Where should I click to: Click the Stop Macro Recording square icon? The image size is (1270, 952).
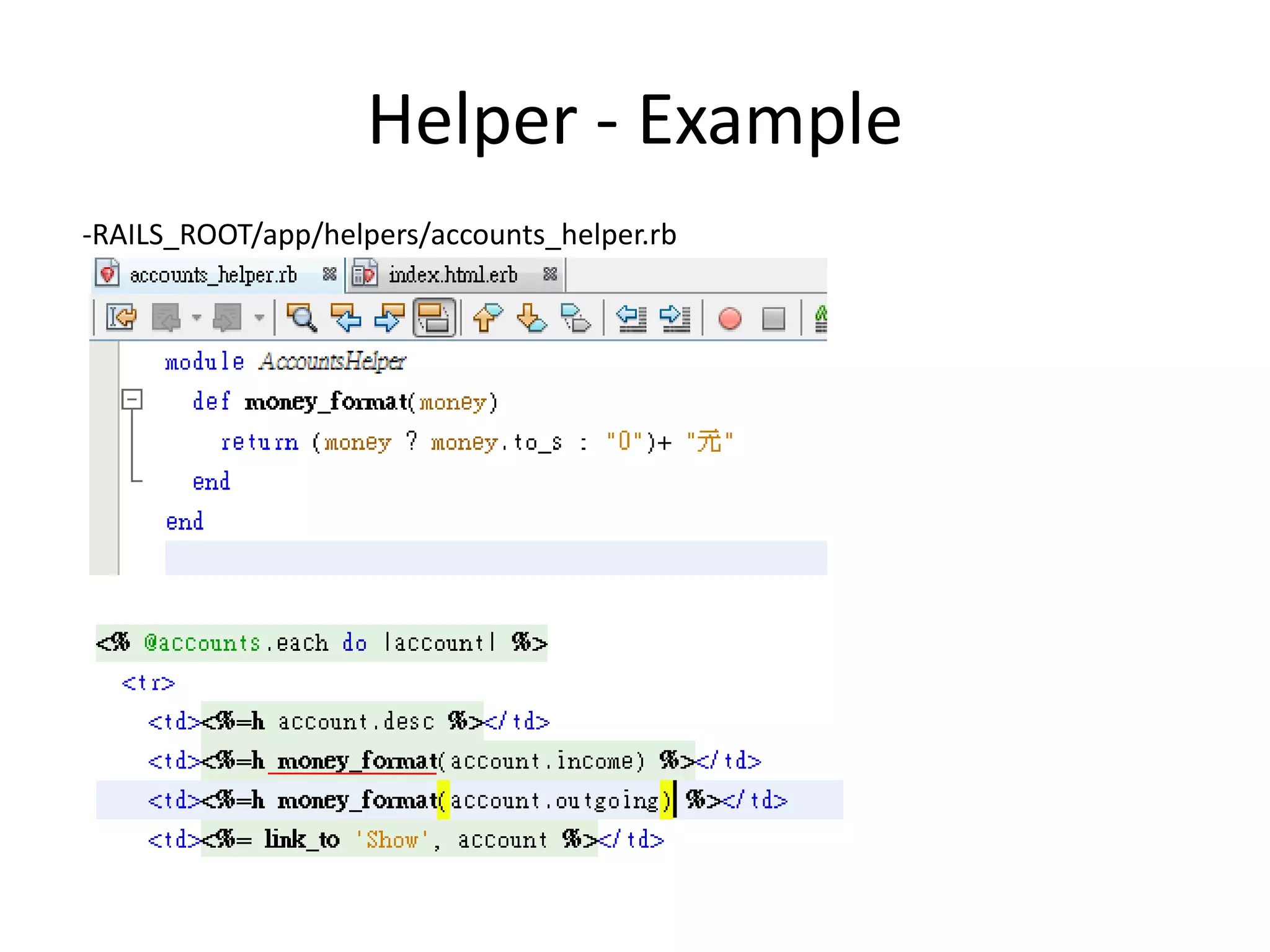773,319
